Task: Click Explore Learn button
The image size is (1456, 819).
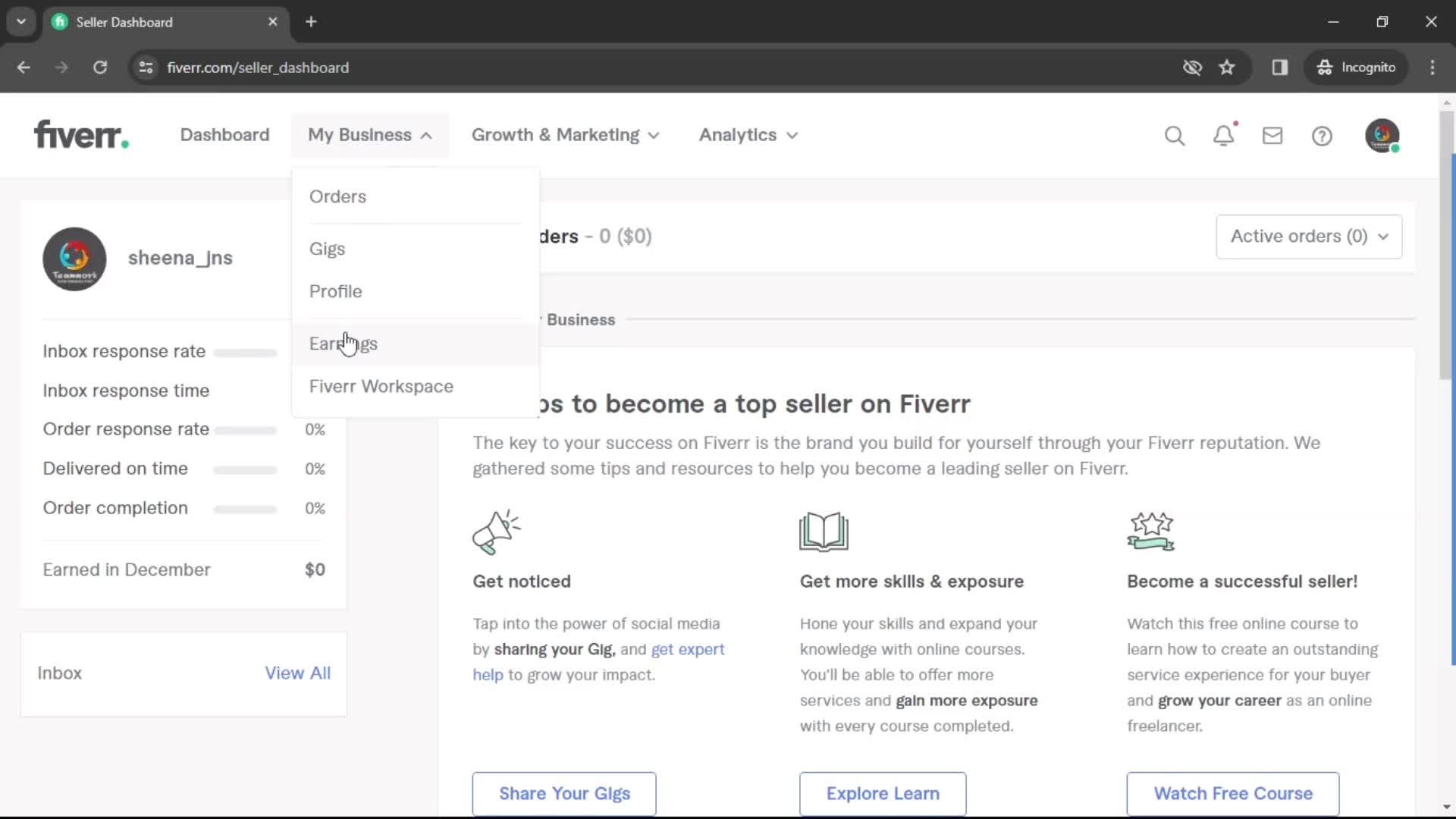Action: [883, 793]
